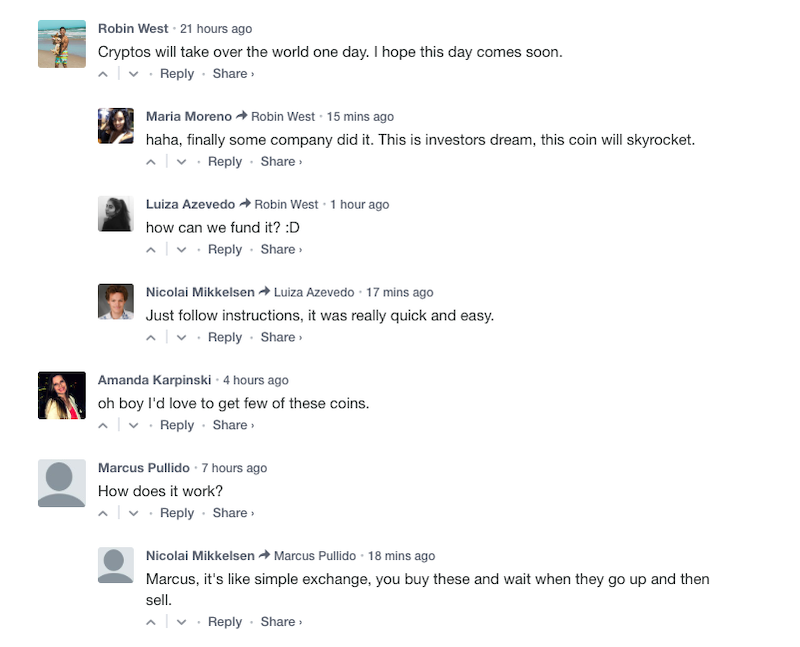
Task: Click Amanda Karpinski's avatar photo
Action: point(62,395)
